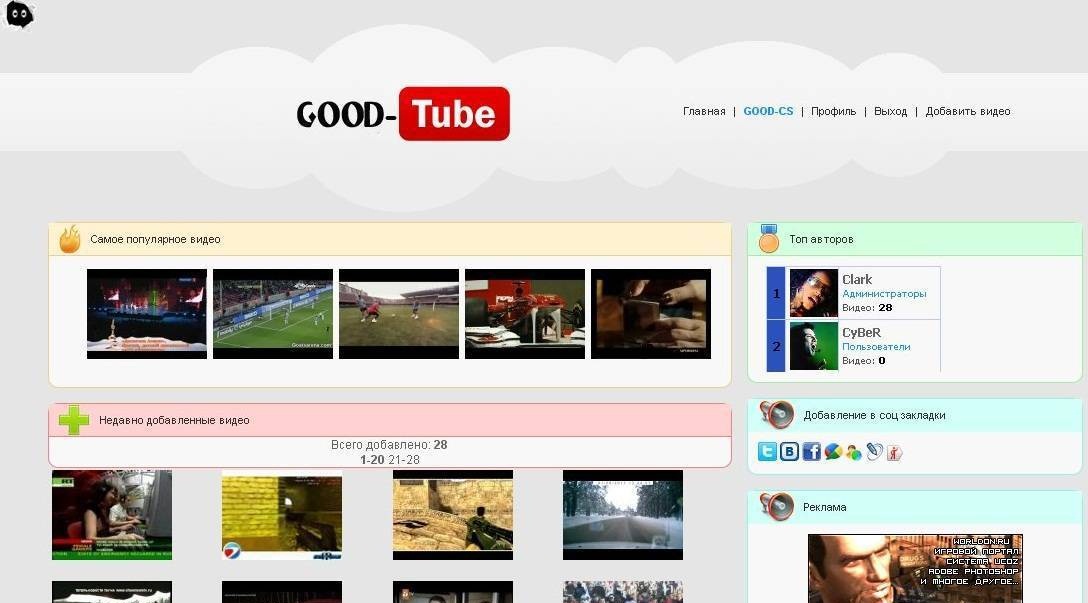The image size is (1088, 603).
Task: Share with the Google Buzz icon
Action: point(833,452)
